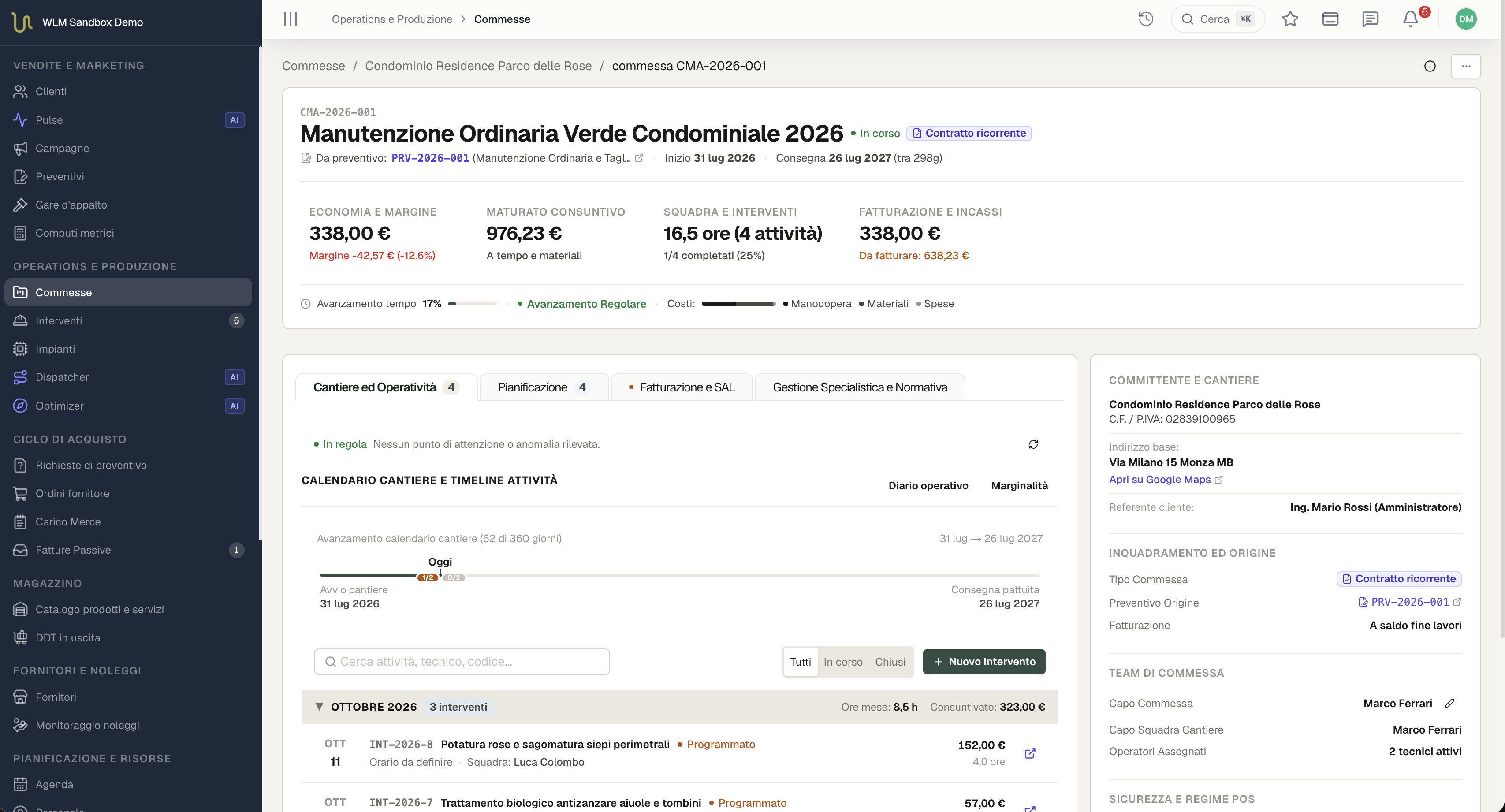
Task: Edit Capo Commessa with pencil icon
Action: [x=1449, y=704]
